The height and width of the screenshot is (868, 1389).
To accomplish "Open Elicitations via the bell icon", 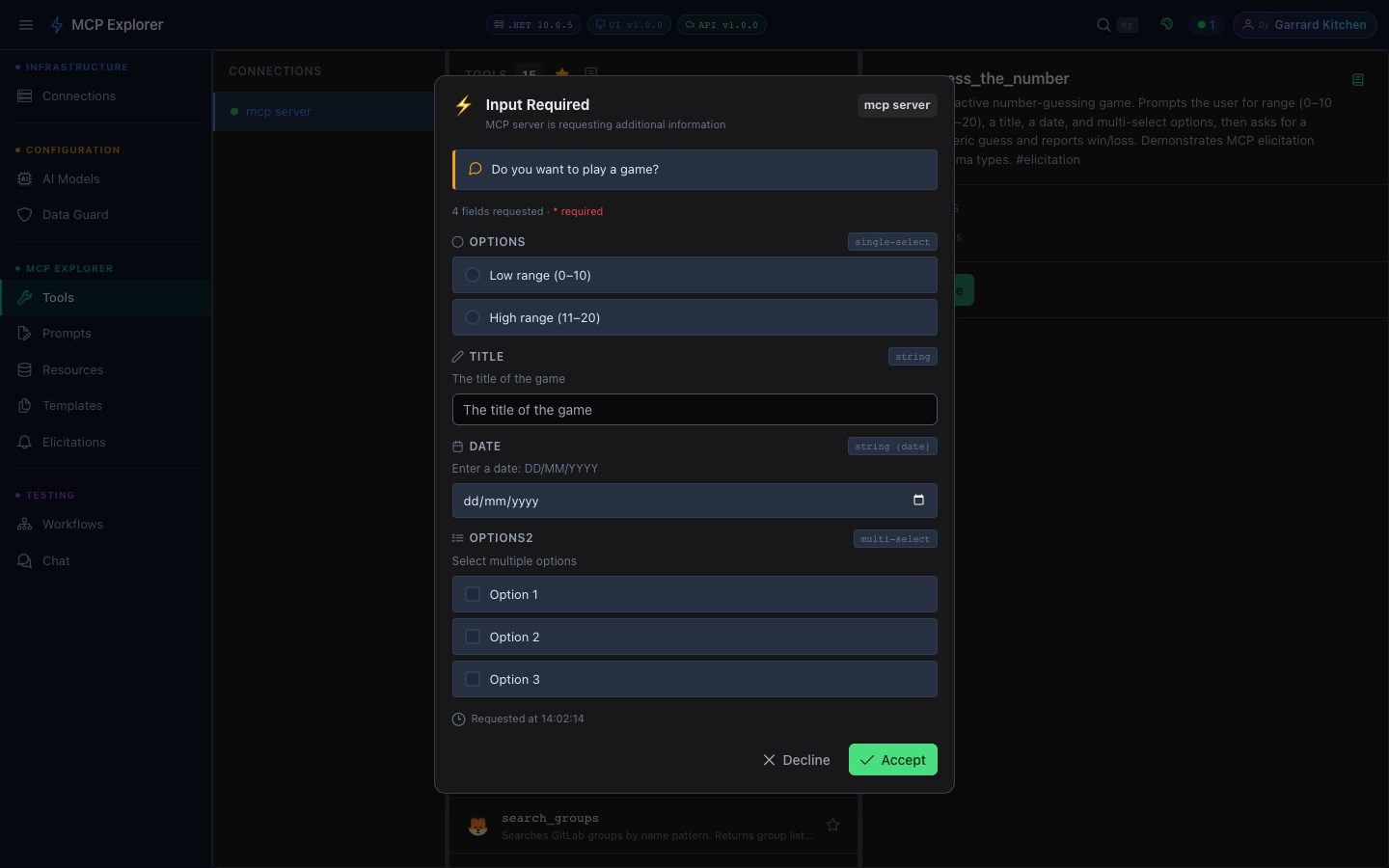I will coord(24,442).
